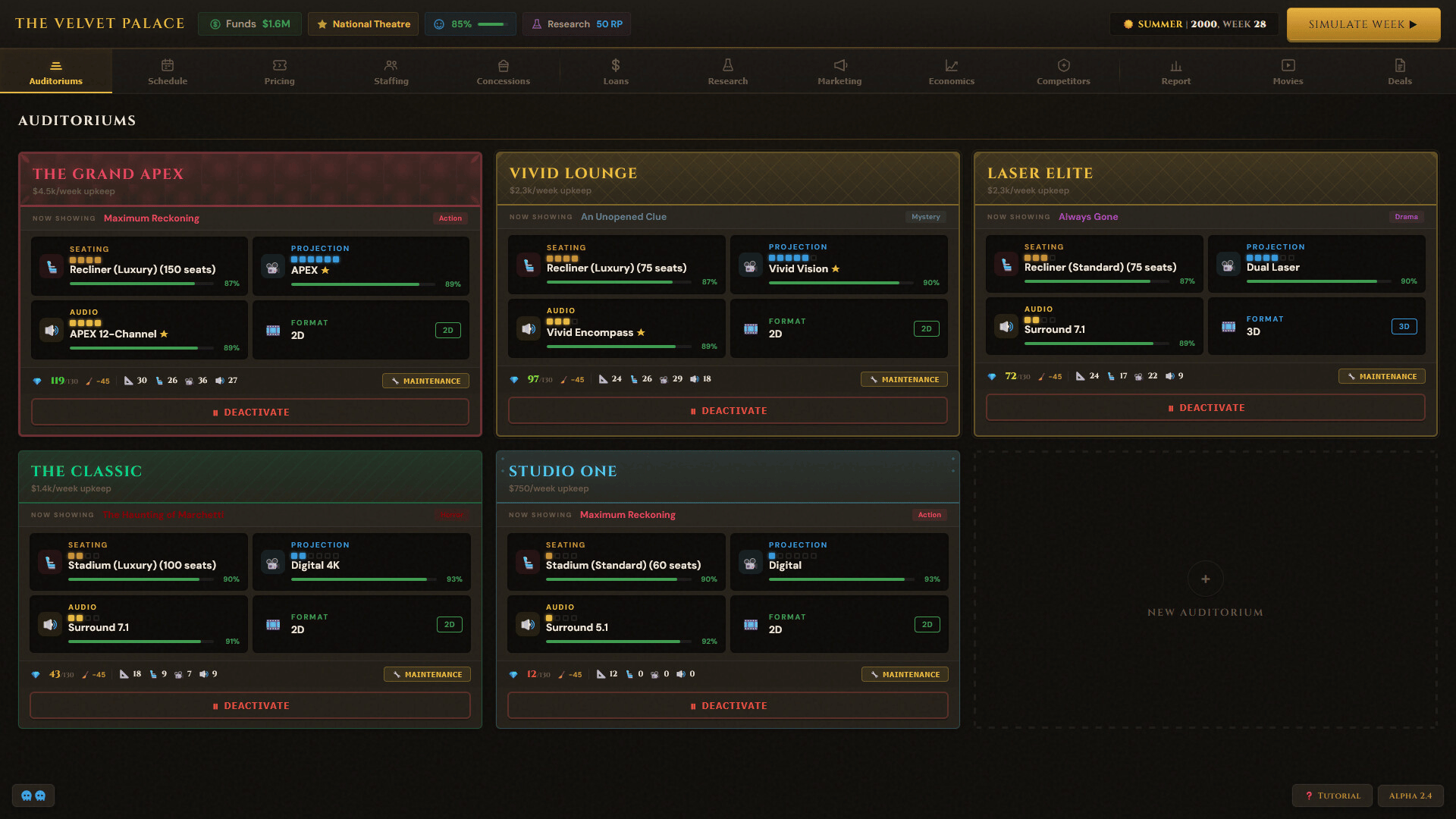Expand the Studio One seating upgrade card
The height and width of the screenshot is (819, 1456).
click(616, 562)
